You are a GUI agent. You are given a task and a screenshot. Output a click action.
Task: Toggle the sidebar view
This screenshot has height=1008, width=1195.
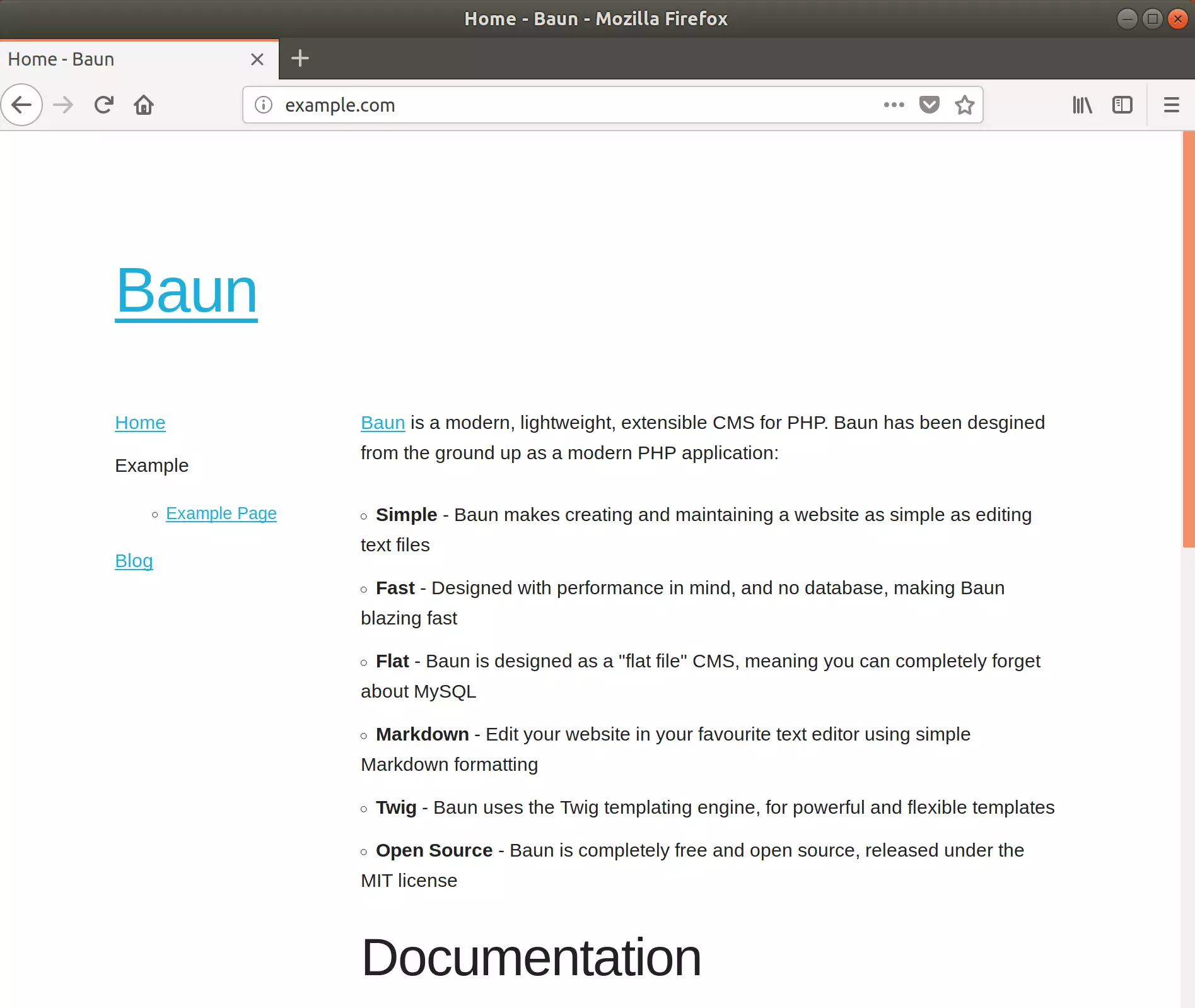[1122, 105]
